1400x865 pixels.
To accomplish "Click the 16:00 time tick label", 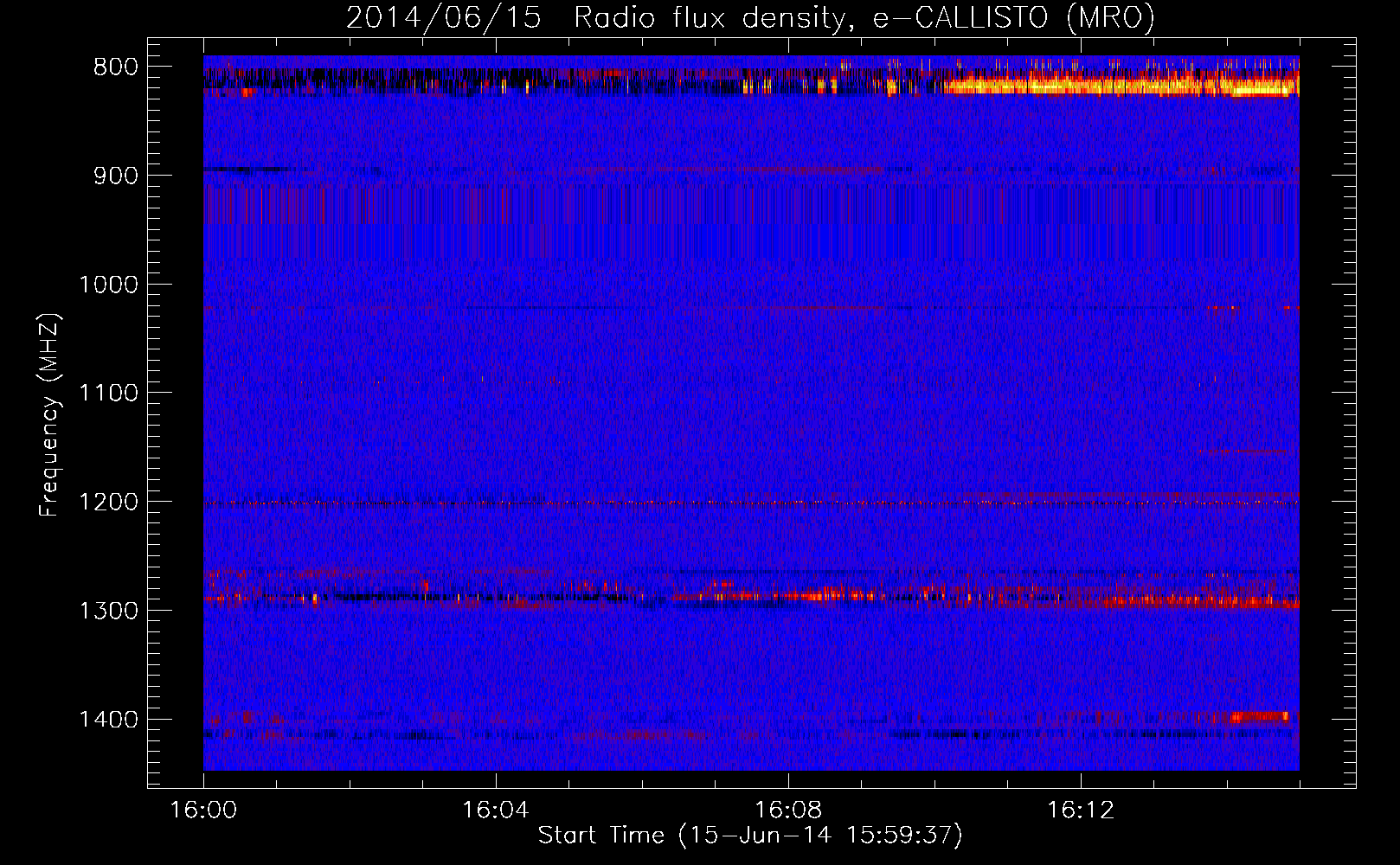I will [x=203, y=811].
